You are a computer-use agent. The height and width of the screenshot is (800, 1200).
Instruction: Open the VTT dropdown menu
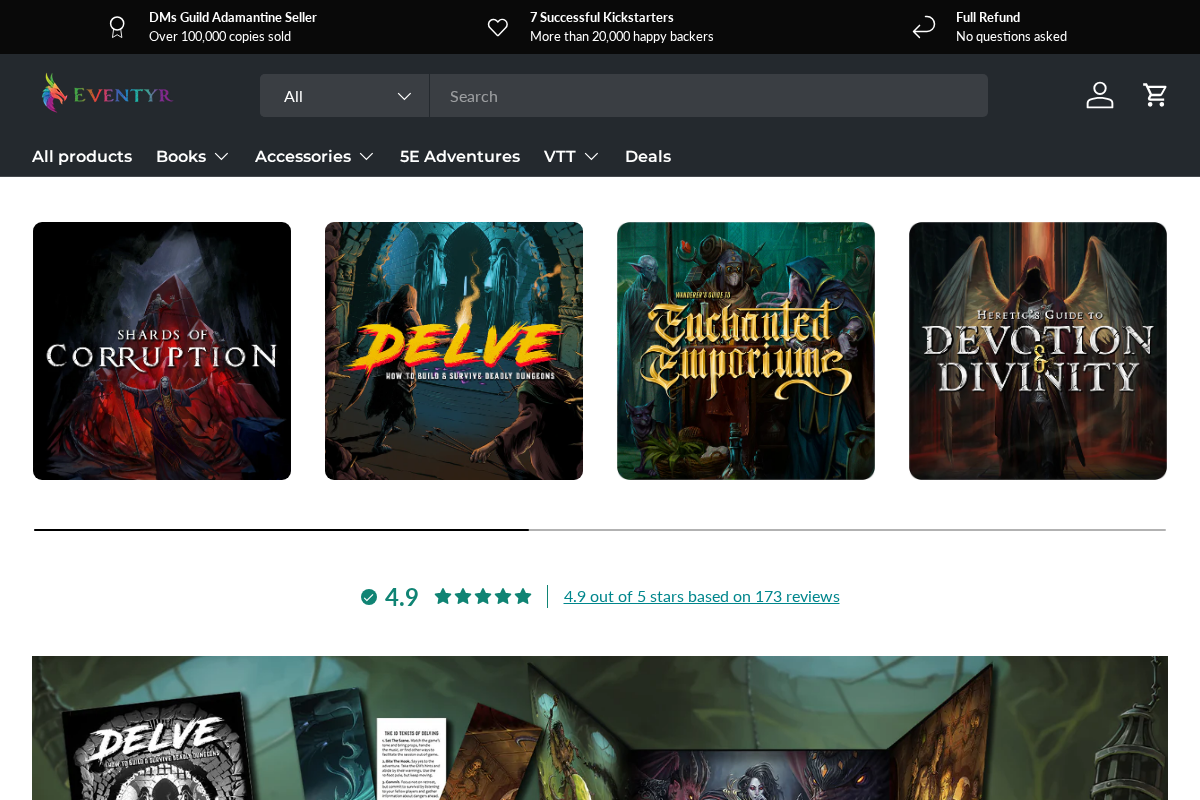coord(571,156)
